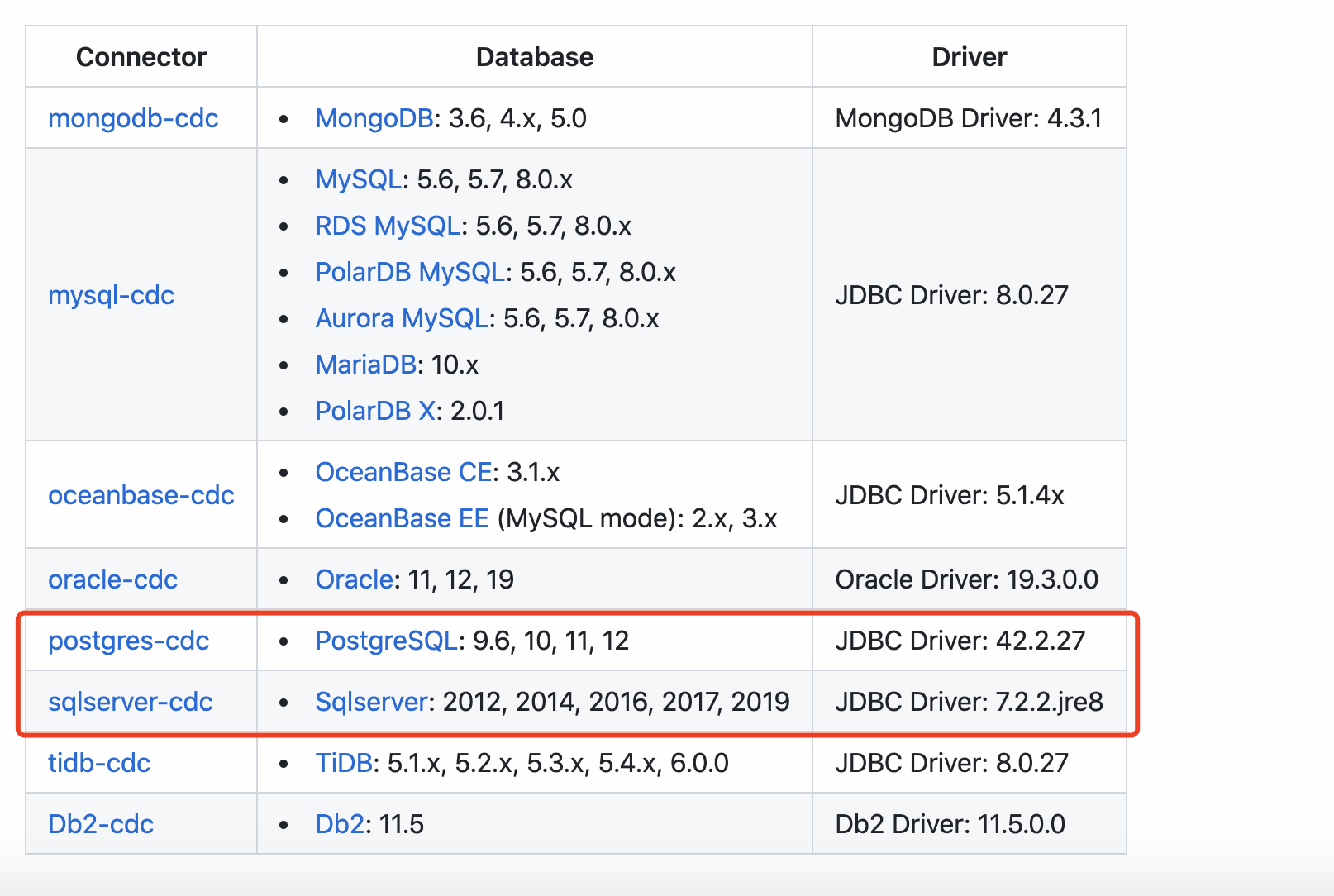The width and height of the screenshot is (1334, 896).
Task: Follow the OceanBase EE database link
Action: point(403,518)
